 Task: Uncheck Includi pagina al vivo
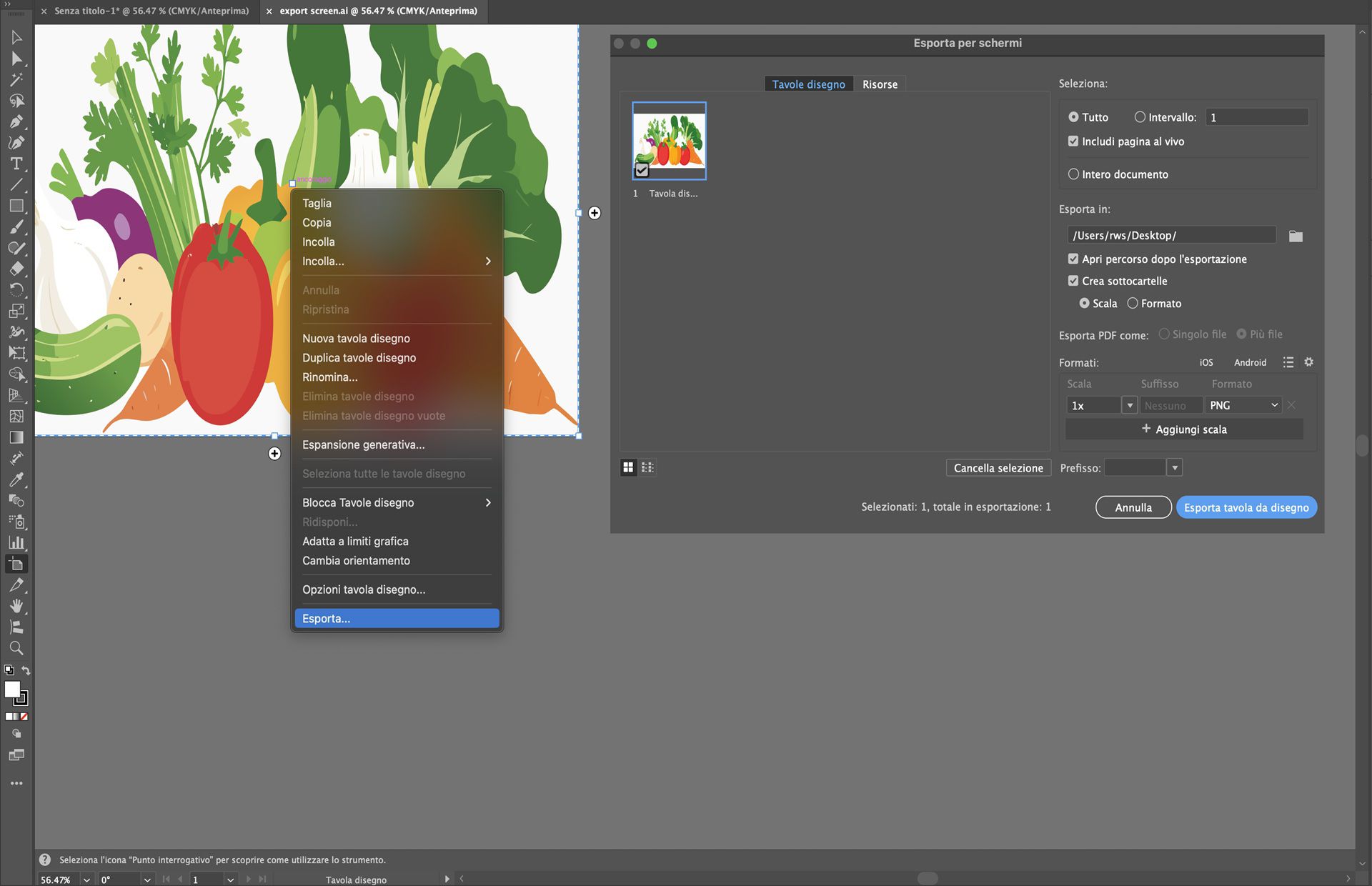1073,141
